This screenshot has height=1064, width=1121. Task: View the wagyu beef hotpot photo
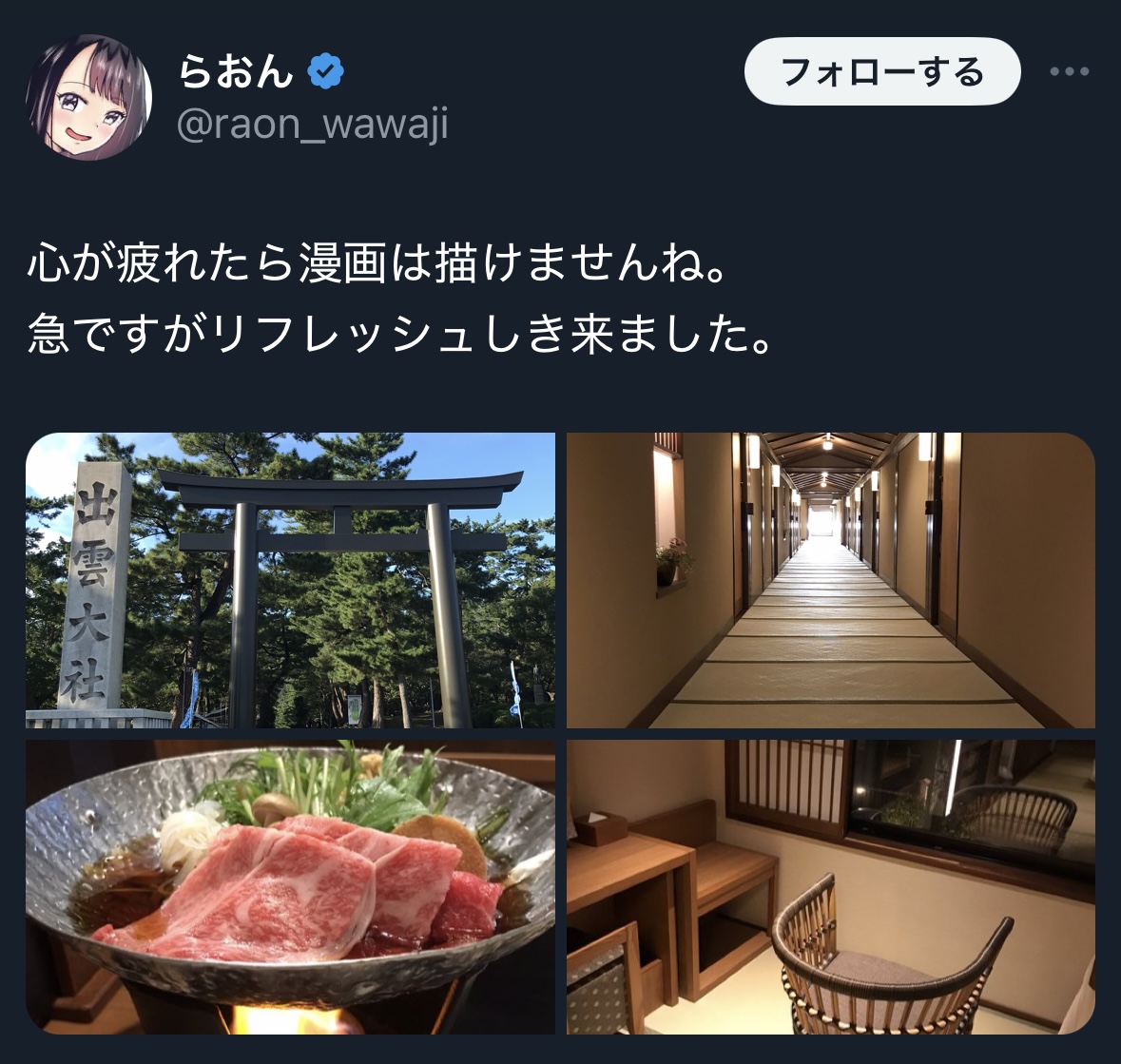coord(290,886)
